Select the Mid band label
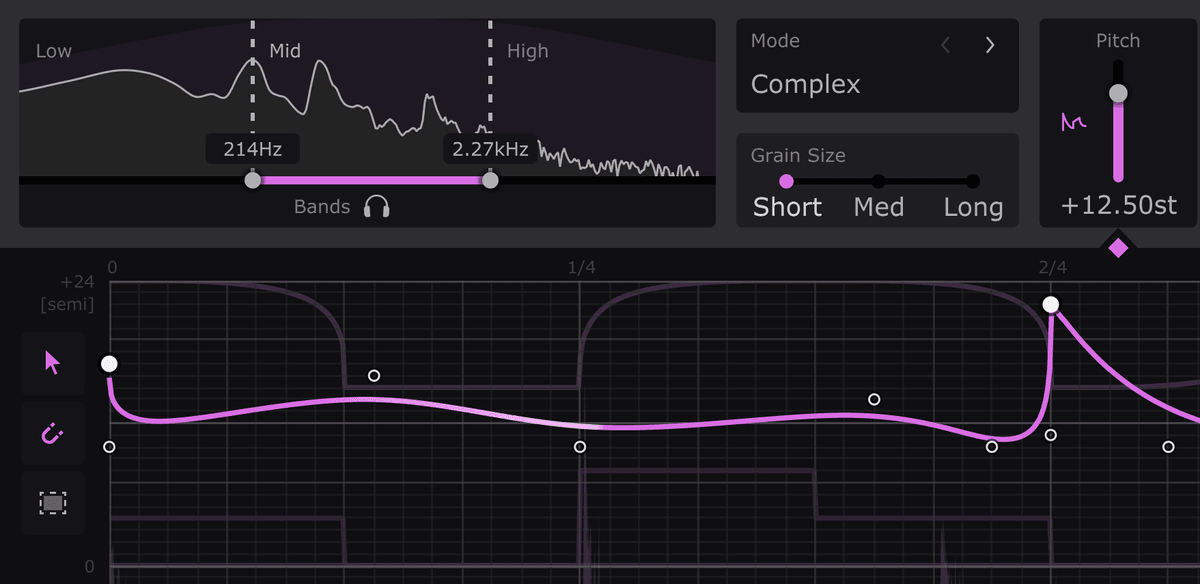 pyautogui.click(x=285, y=50)
